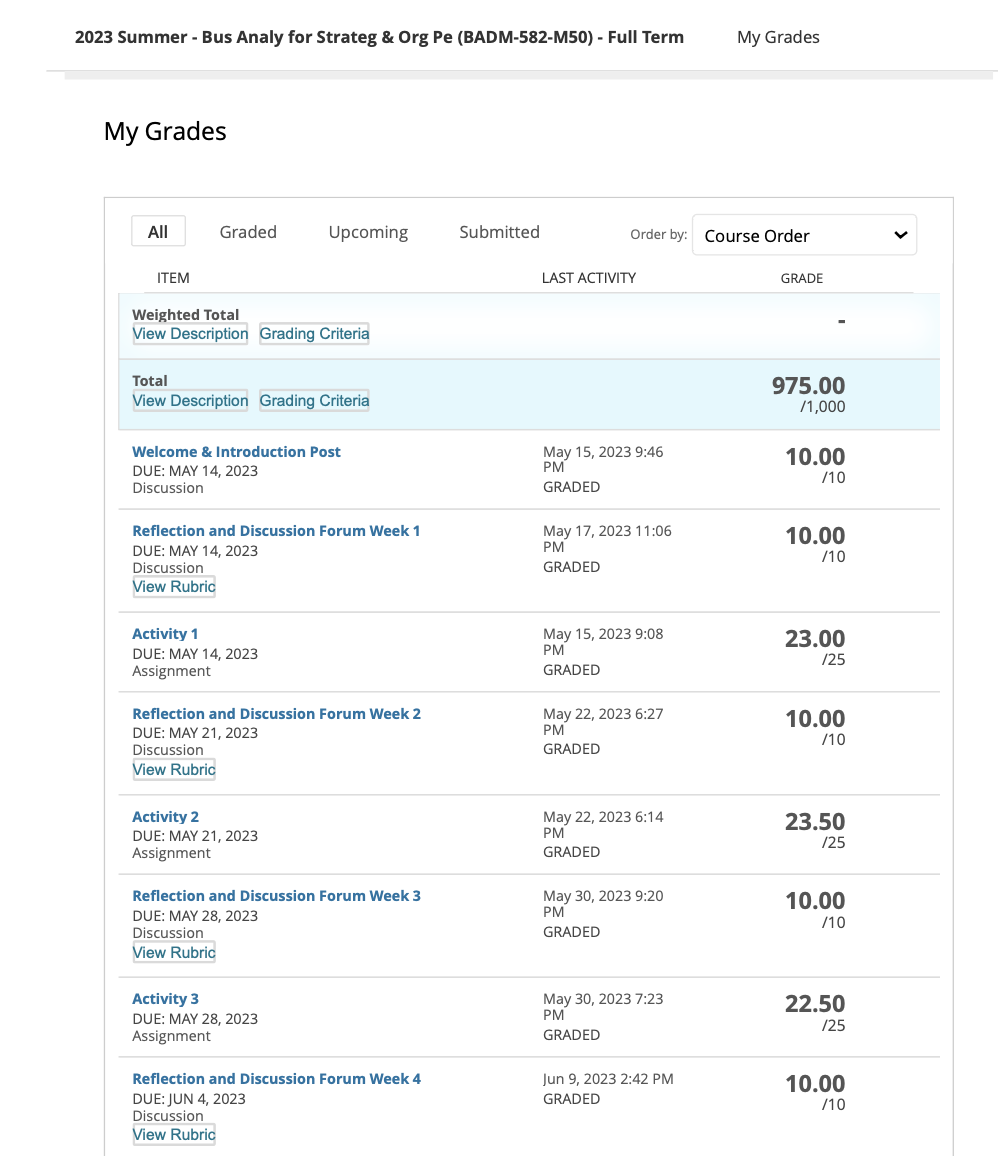Image resolution: width=998 pixels, height=1156 pixels.
Task: View Description for Total row
Action: pyautogui.click(x=190, y=401)
